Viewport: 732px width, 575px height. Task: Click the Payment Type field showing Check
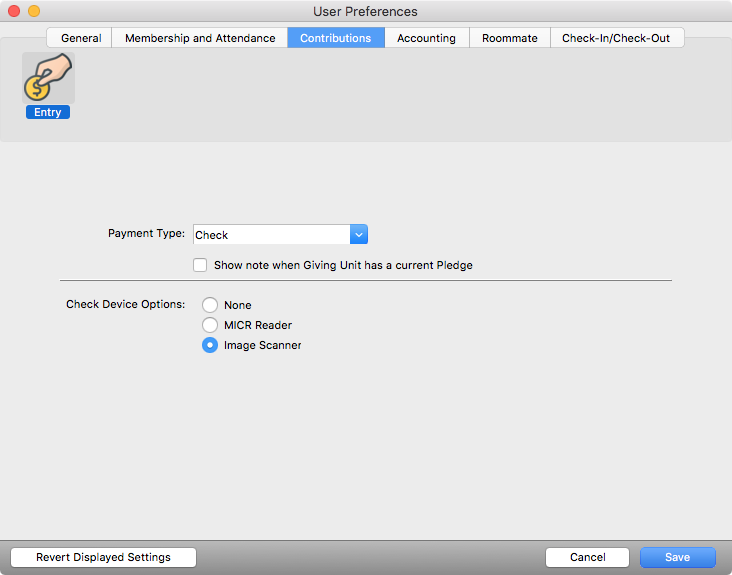(x=271, y=235)
